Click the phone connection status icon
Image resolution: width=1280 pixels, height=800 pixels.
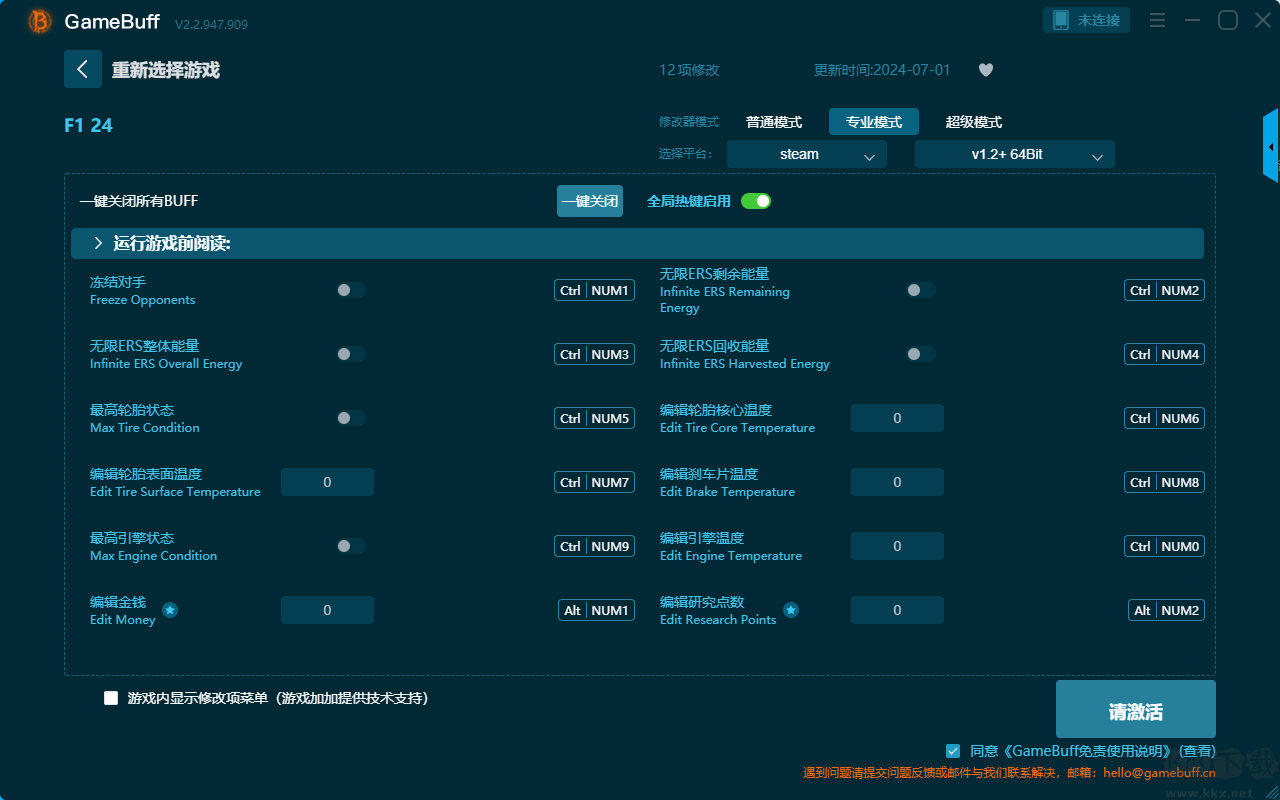(x=1061, y=20)
